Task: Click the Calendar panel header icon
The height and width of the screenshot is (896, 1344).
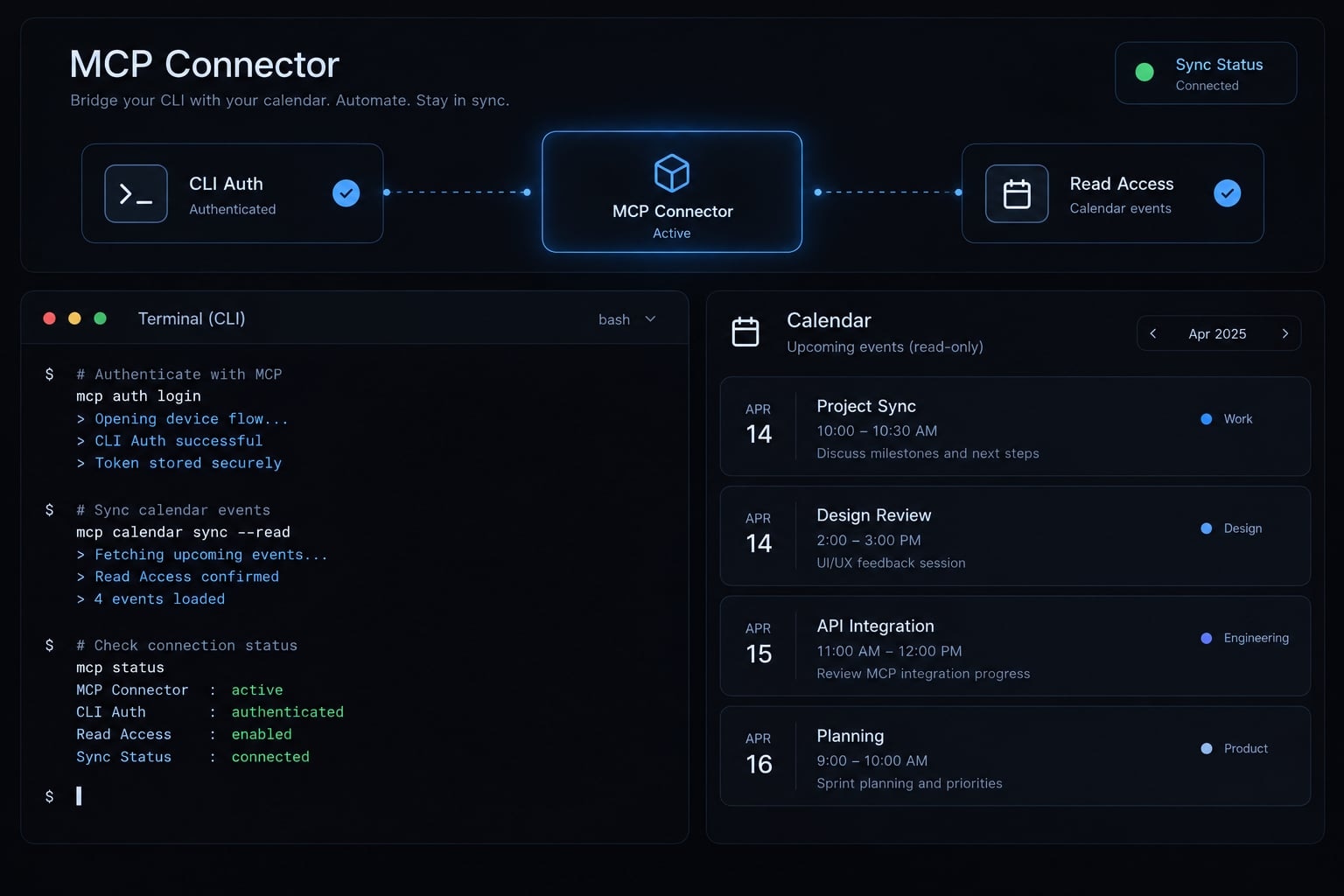Action: pyautogui.click(x=745, y=332)
